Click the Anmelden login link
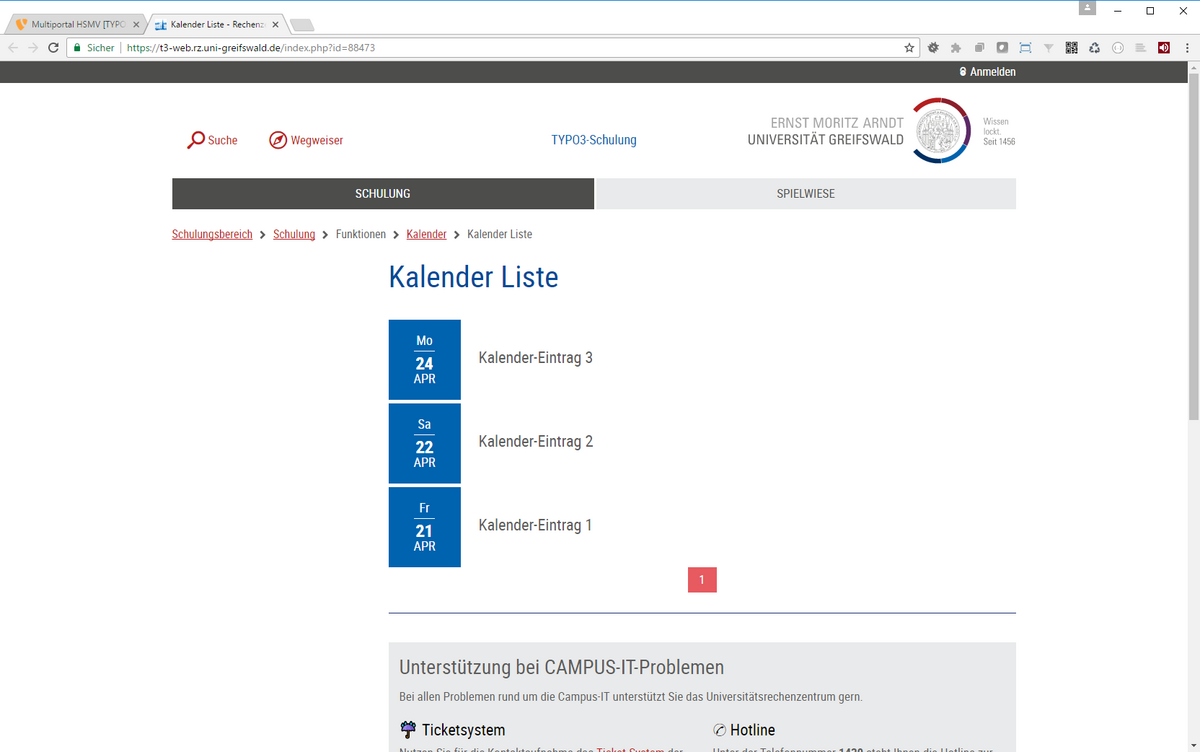Viewport: 1200px width, 752px height. click(987, 72)
